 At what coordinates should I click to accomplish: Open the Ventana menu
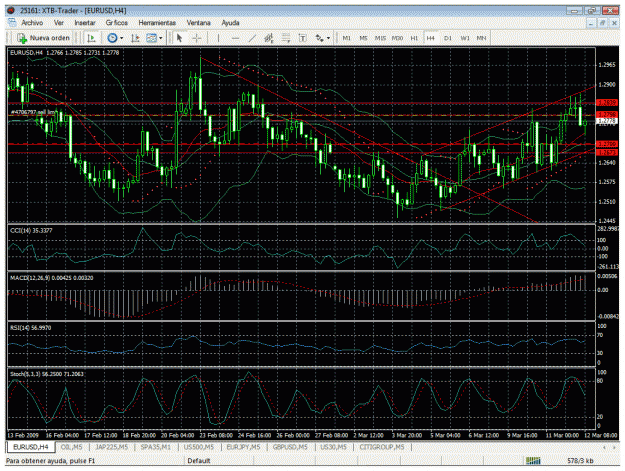click(199, 23)
